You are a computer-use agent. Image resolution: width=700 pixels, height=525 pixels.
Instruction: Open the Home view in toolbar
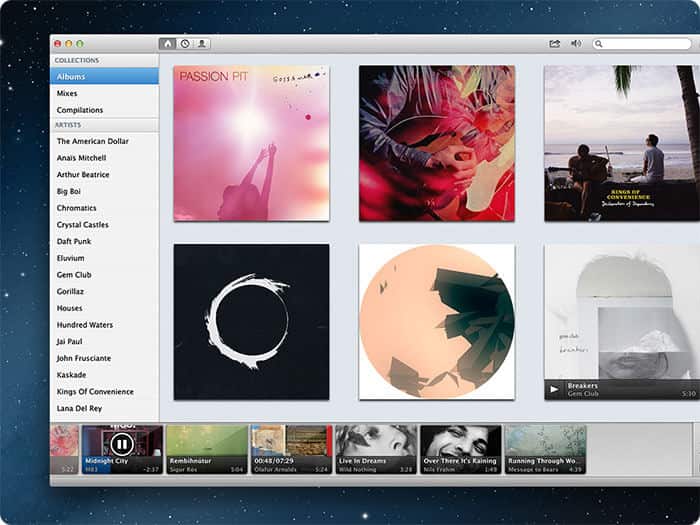tap(168, 44)
